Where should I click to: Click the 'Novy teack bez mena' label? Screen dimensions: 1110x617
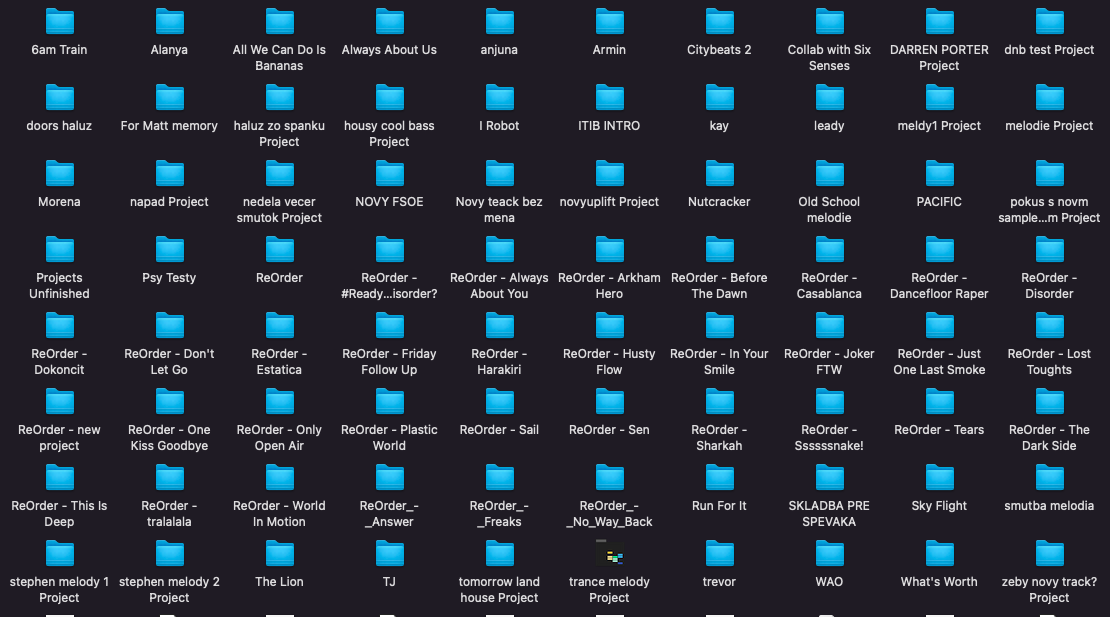click(x=499, y=209)
